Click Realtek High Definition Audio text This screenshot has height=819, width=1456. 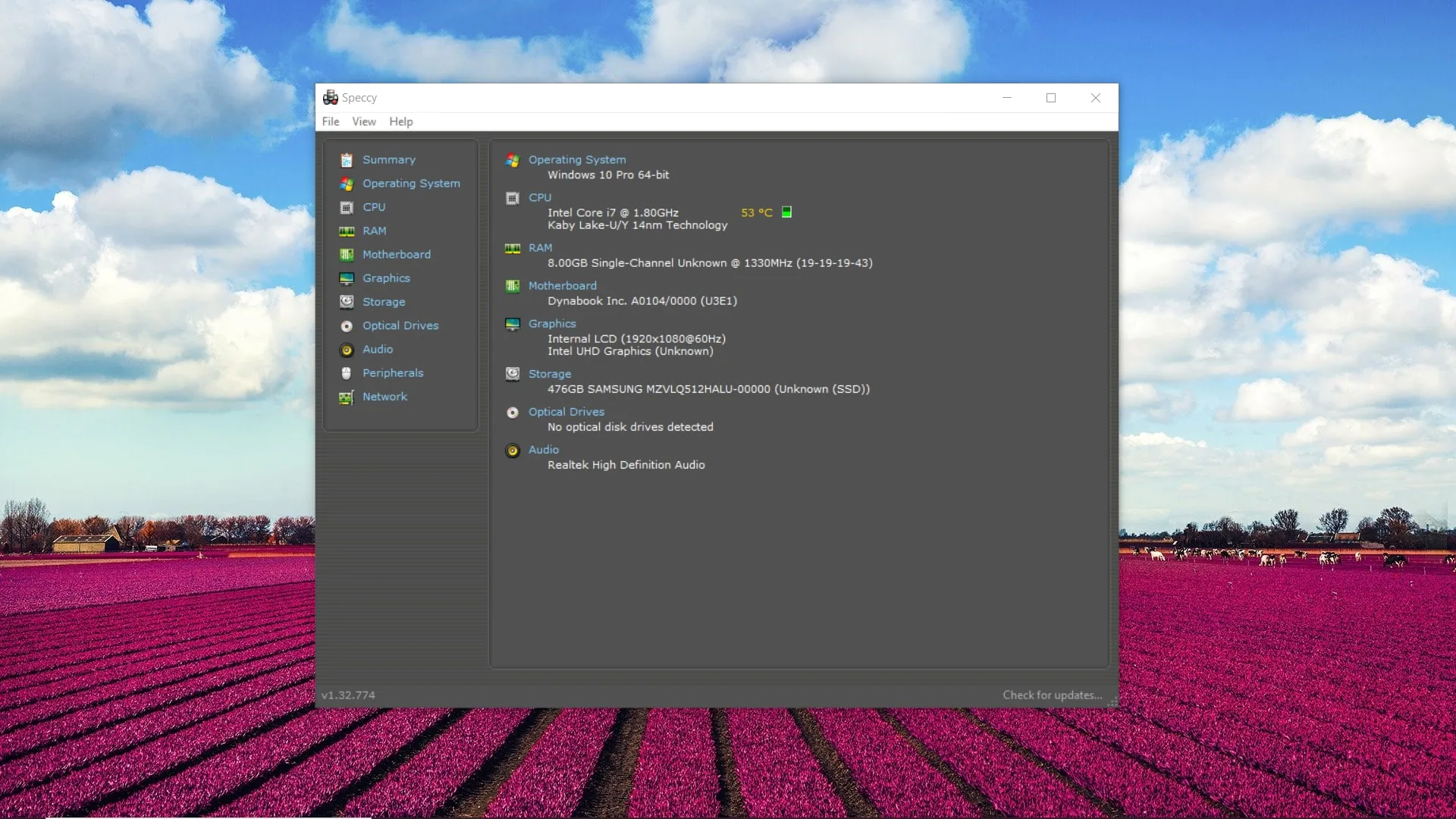coord(626,465)
